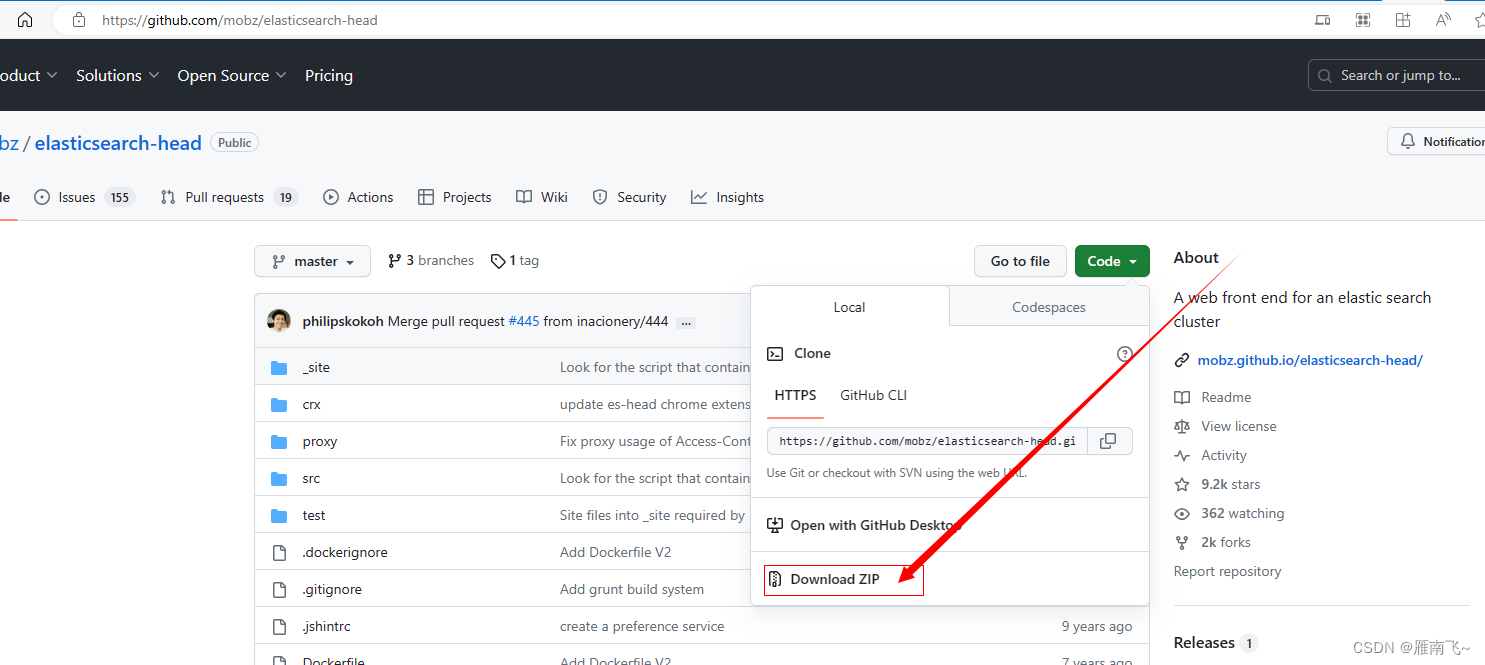Switch to the Codespaces tab
Viewport: 1485px width, 665px height.
tap(1049, 307)
